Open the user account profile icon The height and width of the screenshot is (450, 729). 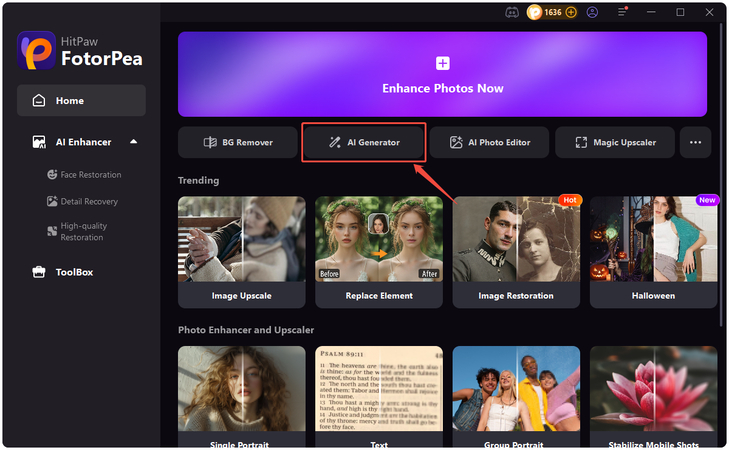[592, 13]
